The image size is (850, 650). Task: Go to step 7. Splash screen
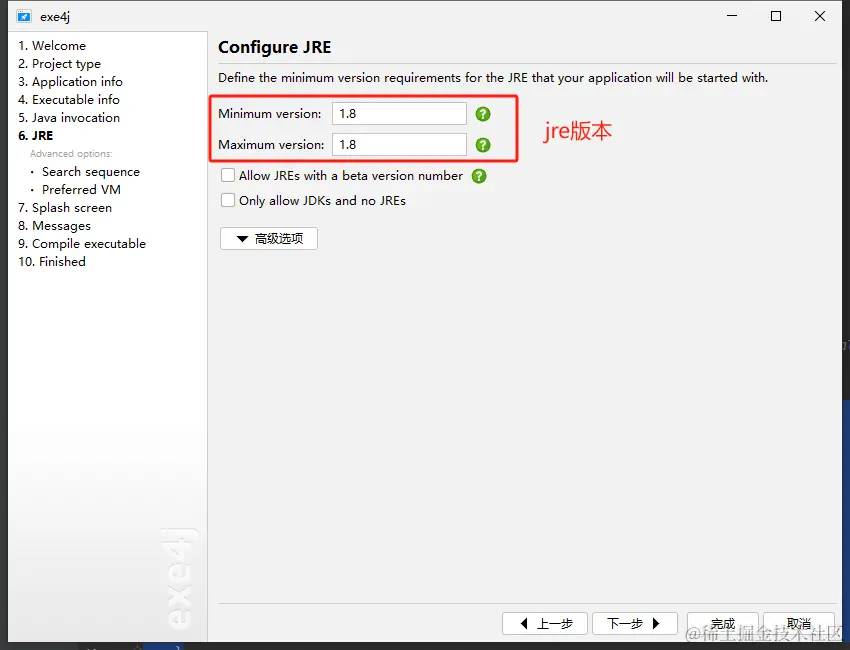click(65, 208)
